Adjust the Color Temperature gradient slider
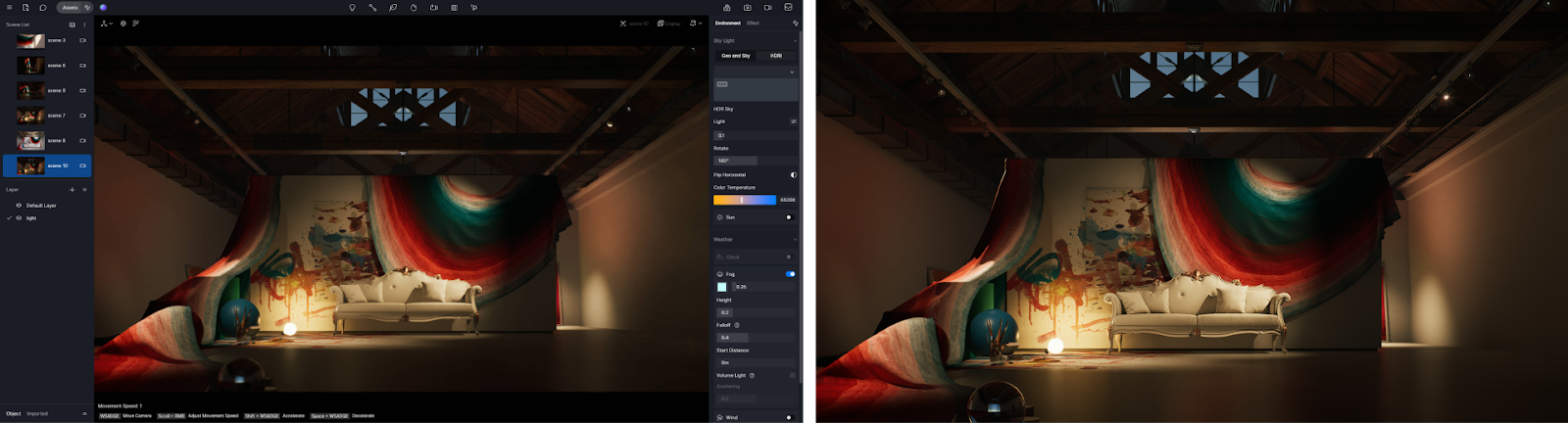 pyautogui.click(x=745, y=200)
